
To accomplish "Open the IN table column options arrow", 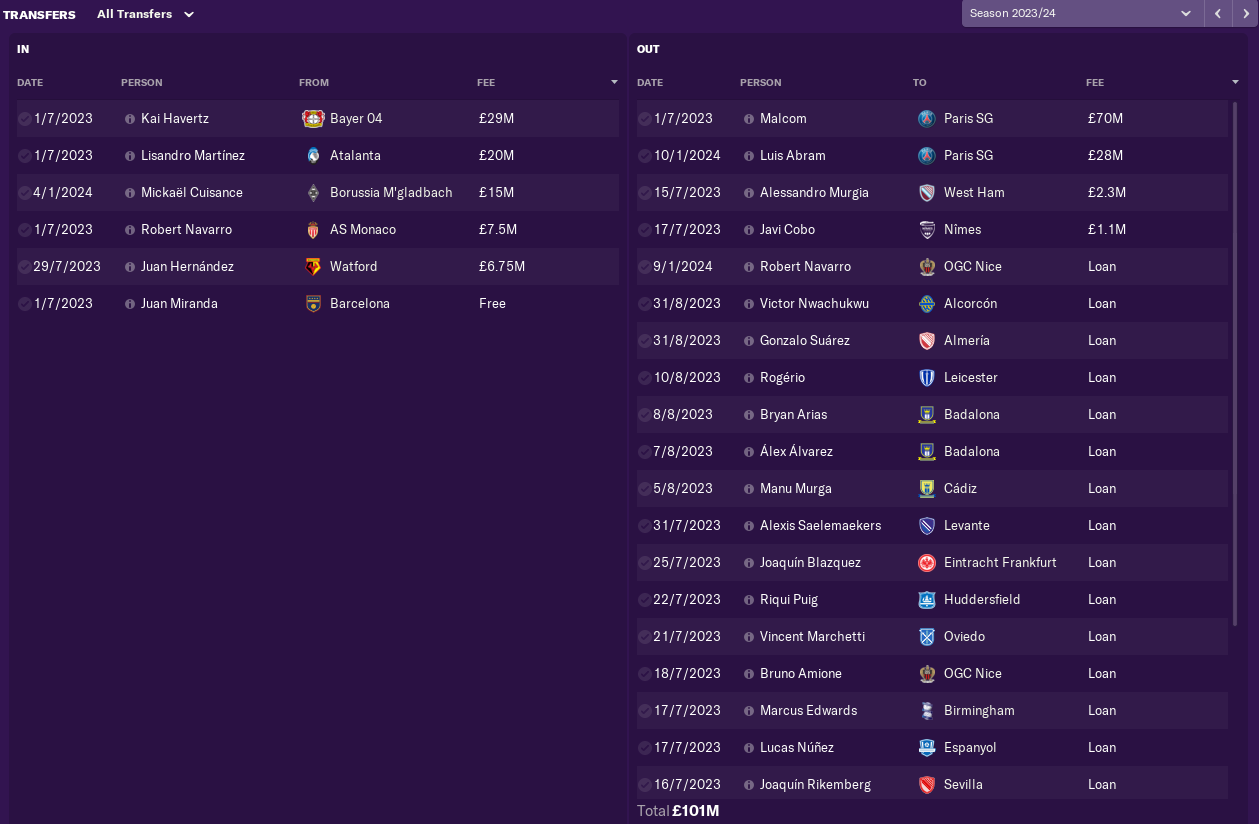I will (x=614, y=82).
